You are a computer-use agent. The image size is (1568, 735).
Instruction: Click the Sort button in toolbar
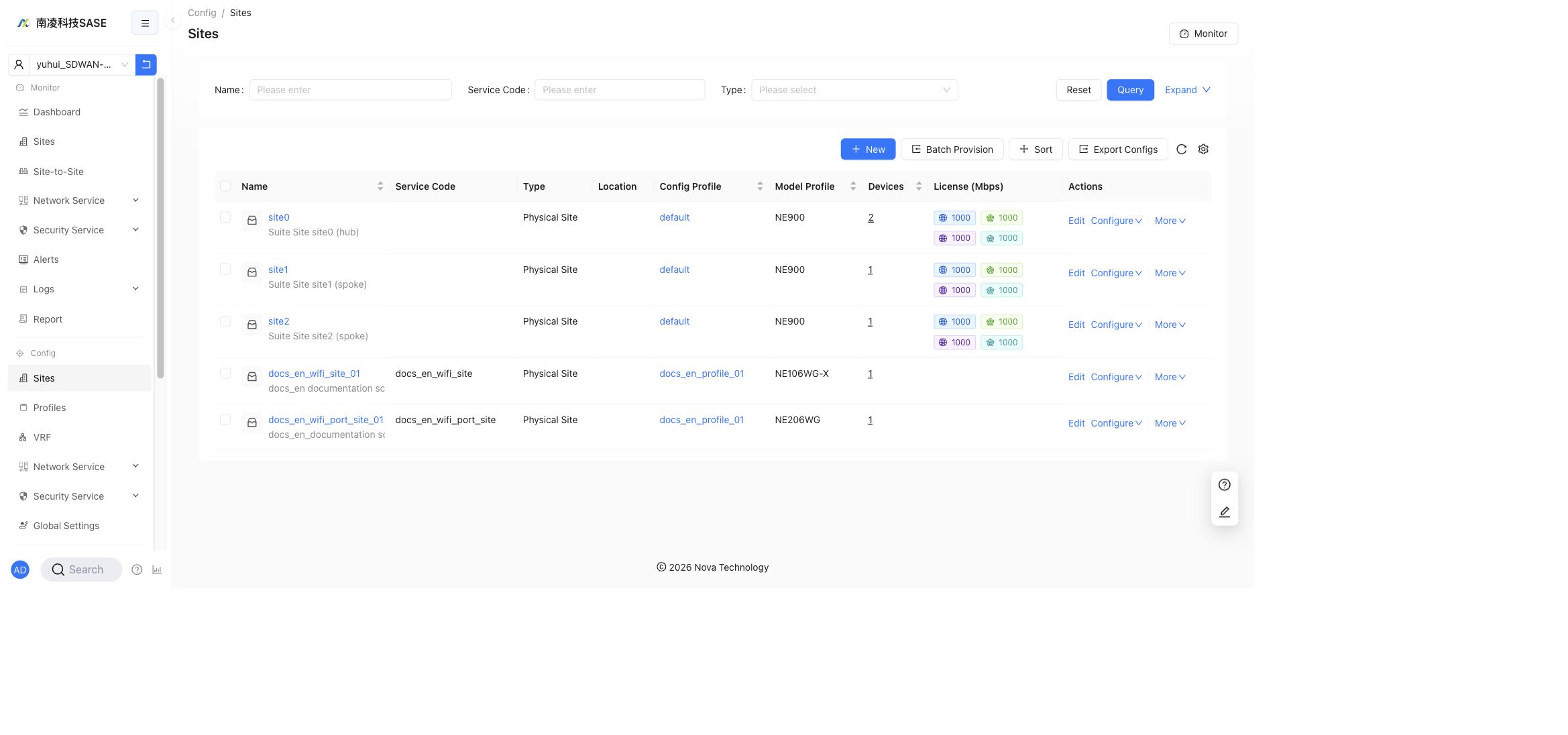1035,150
